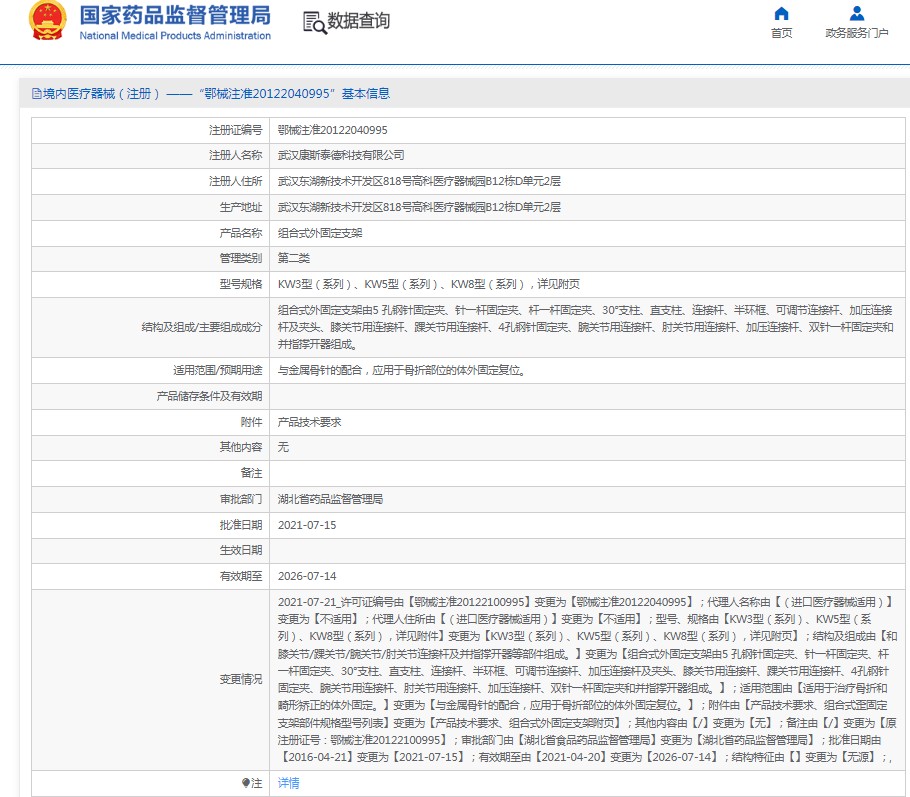This screenshot has height=797, width=910.
Task: Click the national emblem logo
Action: point(47,20)
